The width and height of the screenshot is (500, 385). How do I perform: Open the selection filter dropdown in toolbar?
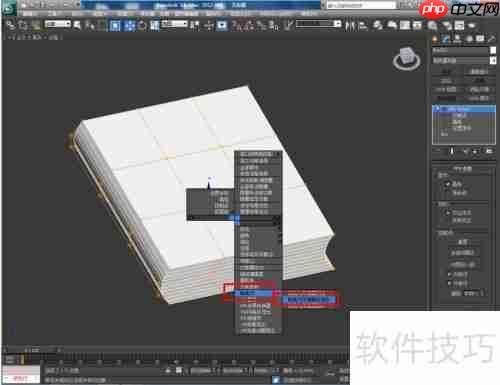click(x=58, y=24)
